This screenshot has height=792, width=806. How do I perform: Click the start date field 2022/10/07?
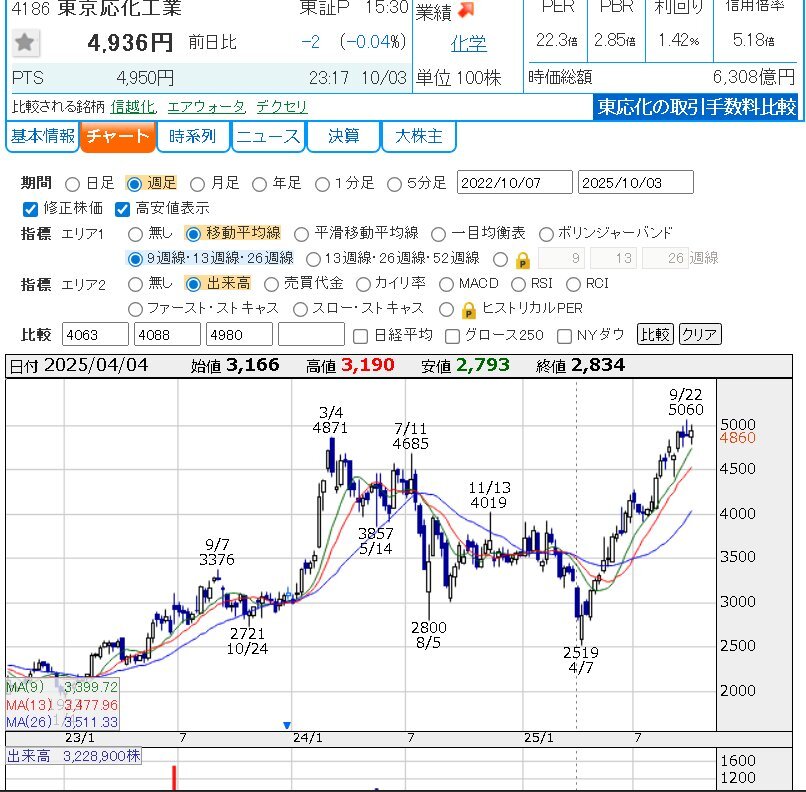coord(515,182)
